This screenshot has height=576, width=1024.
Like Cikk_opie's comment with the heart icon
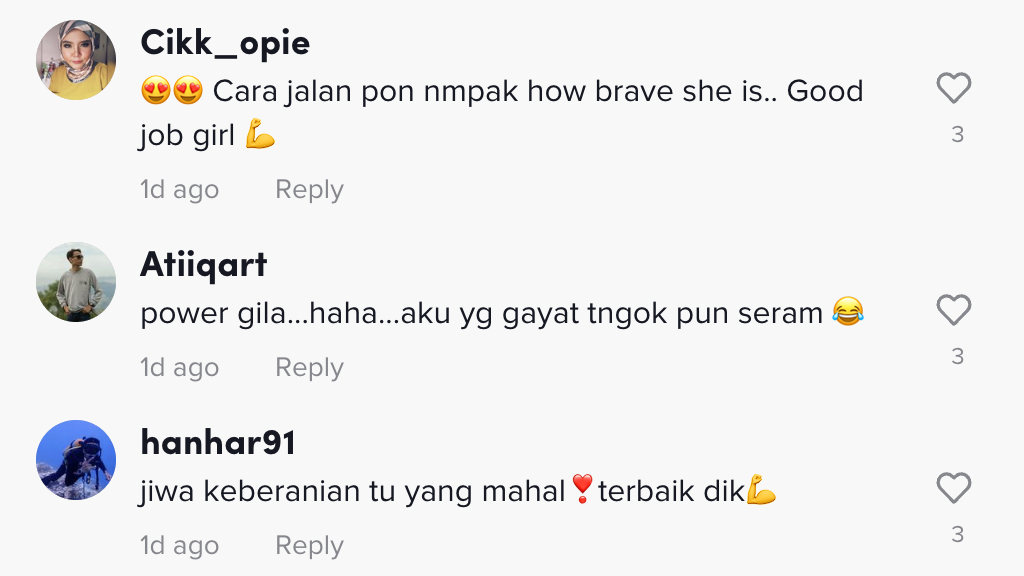(x=954, y=88)
